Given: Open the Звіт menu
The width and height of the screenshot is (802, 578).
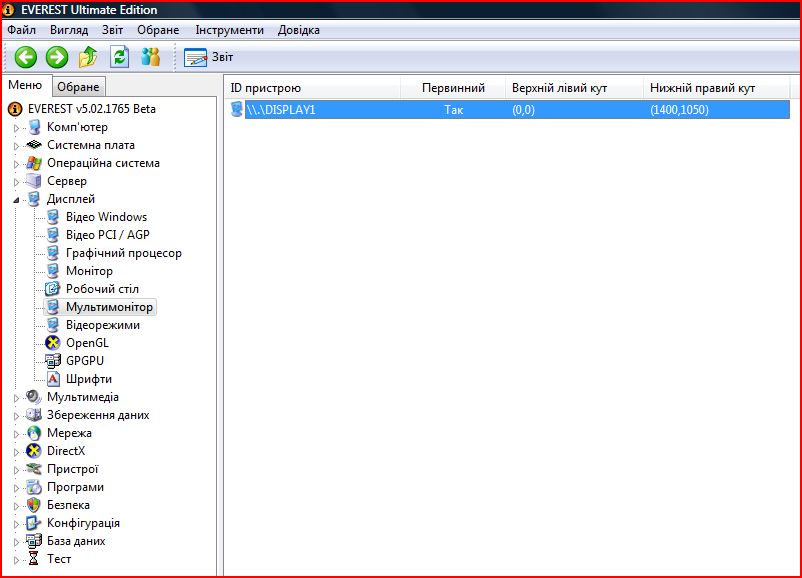Looking at the screenshot, I should [113, 30].
